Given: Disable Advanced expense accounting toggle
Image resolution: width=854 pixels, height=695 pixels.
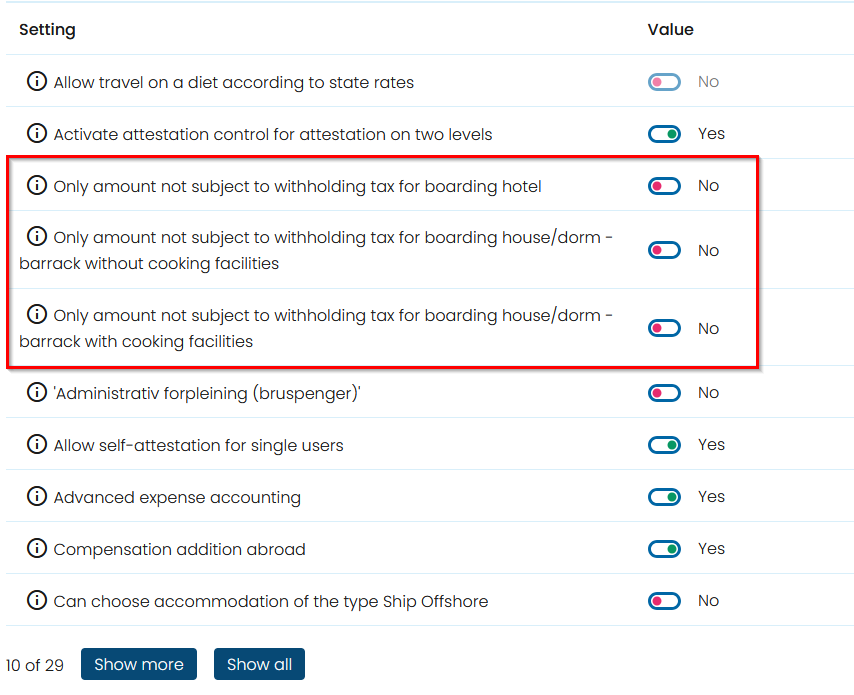Looking at the screenshot, I should [664, 497].
